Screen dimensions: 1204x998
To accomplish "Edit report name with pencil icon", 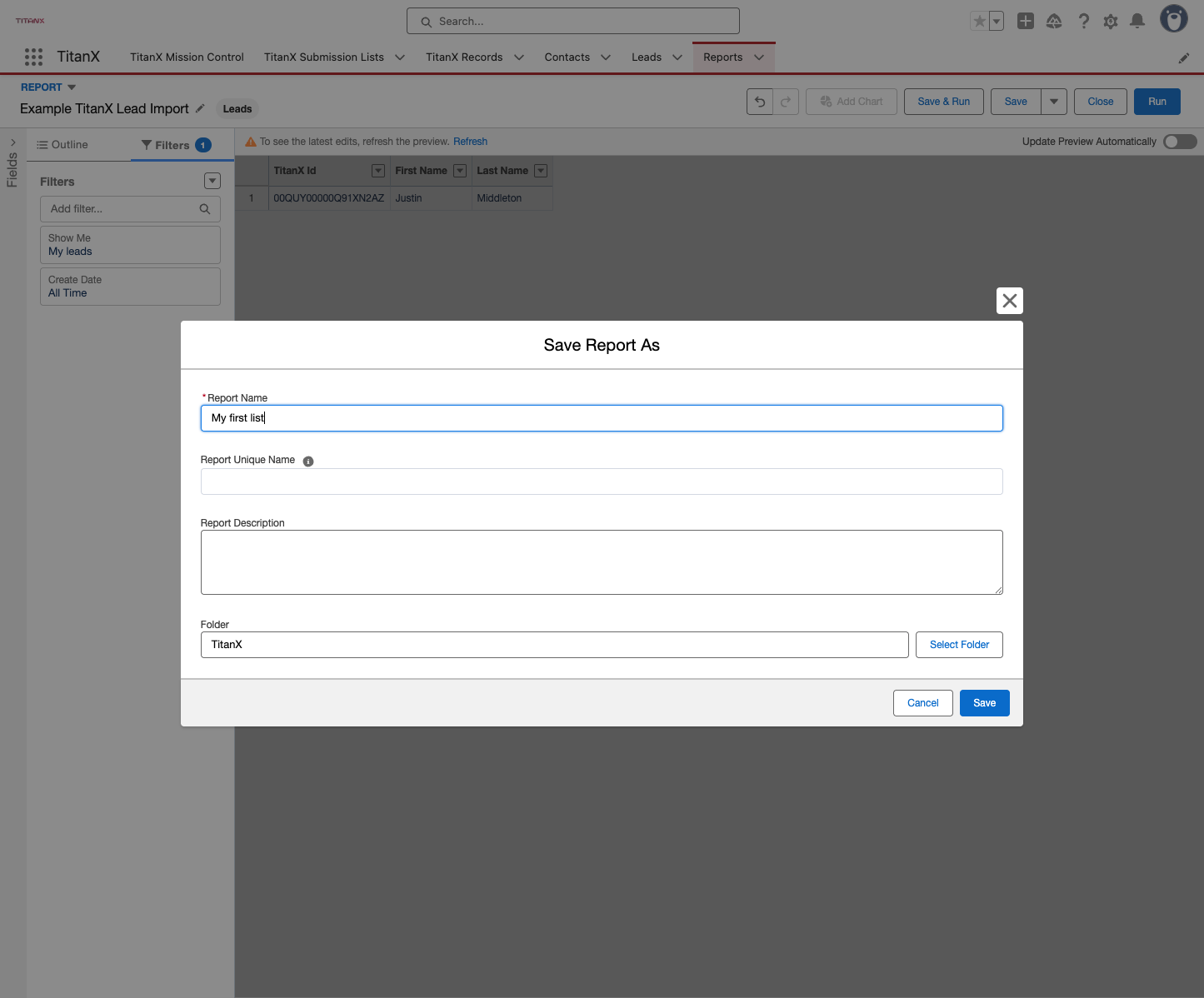I will [200, 108].
